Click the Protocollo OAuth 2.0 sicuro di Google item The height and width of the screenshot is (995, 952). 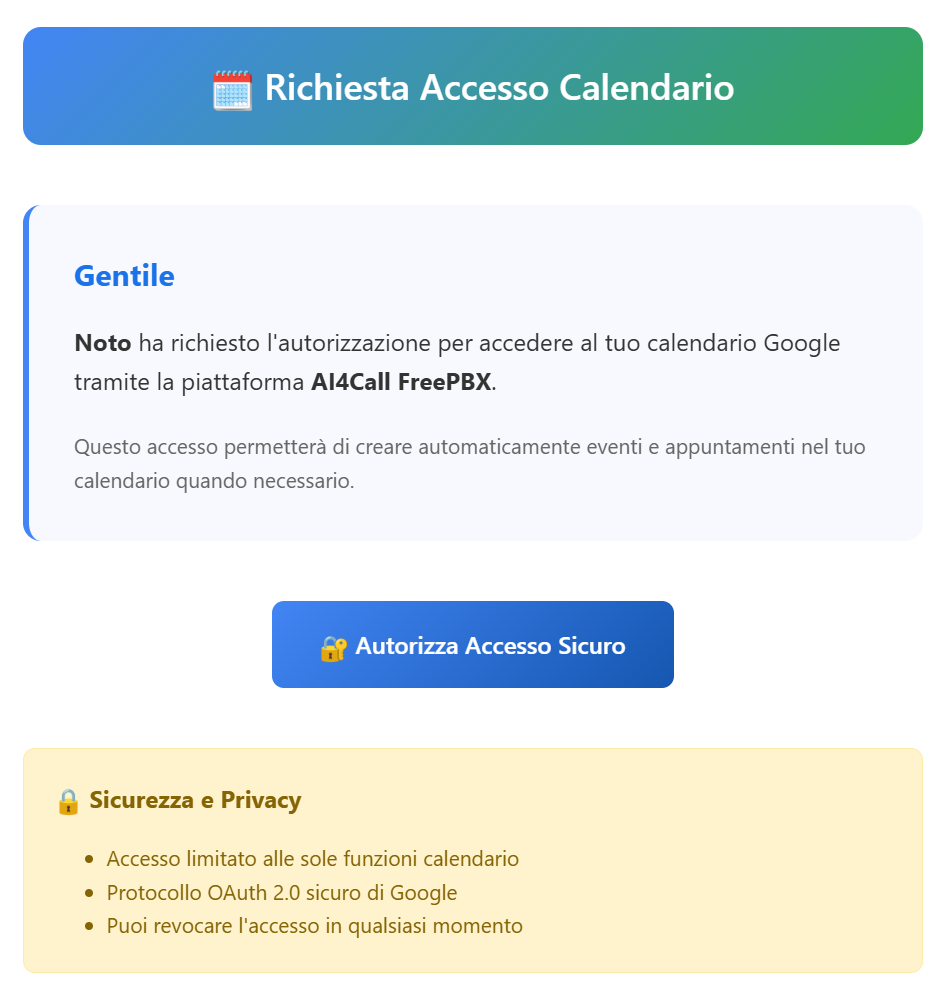click(x=282, y=893)
